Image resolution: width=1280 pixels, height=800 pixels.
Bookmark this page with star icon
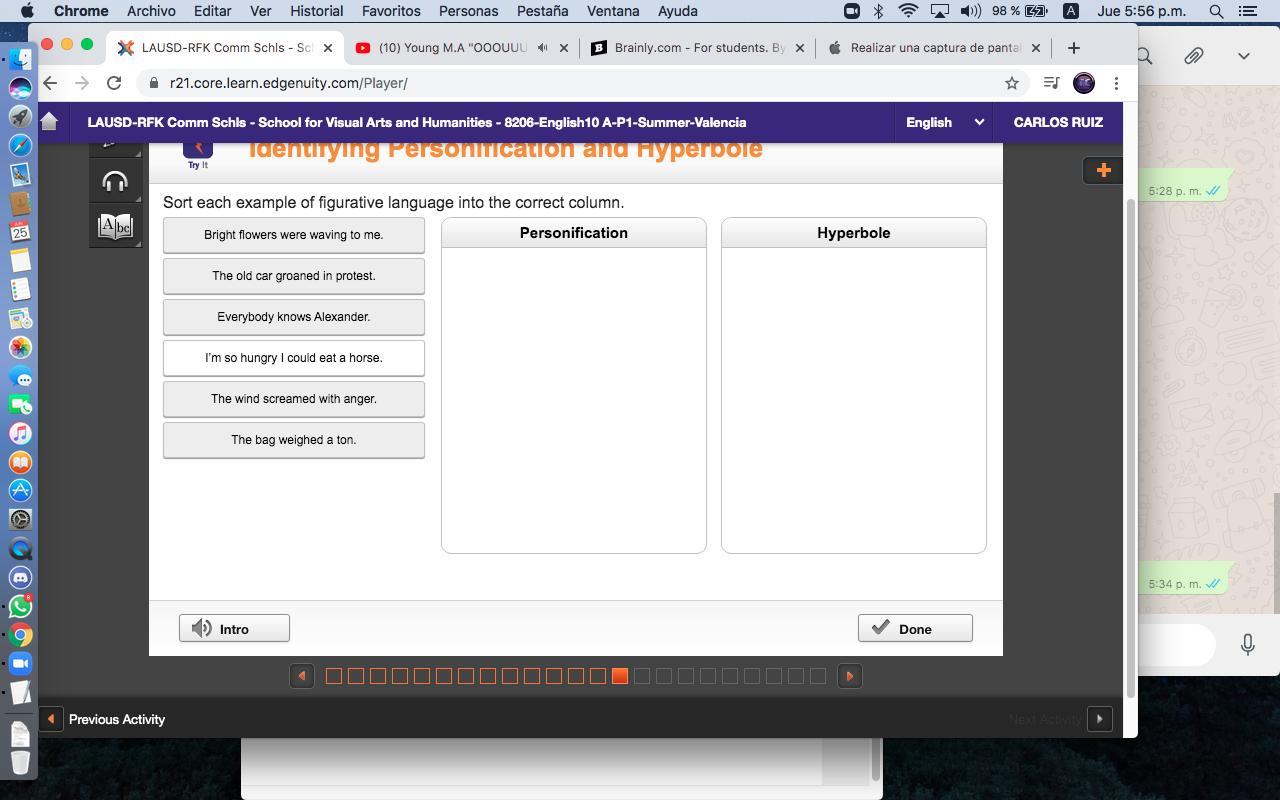(1012, 83)
